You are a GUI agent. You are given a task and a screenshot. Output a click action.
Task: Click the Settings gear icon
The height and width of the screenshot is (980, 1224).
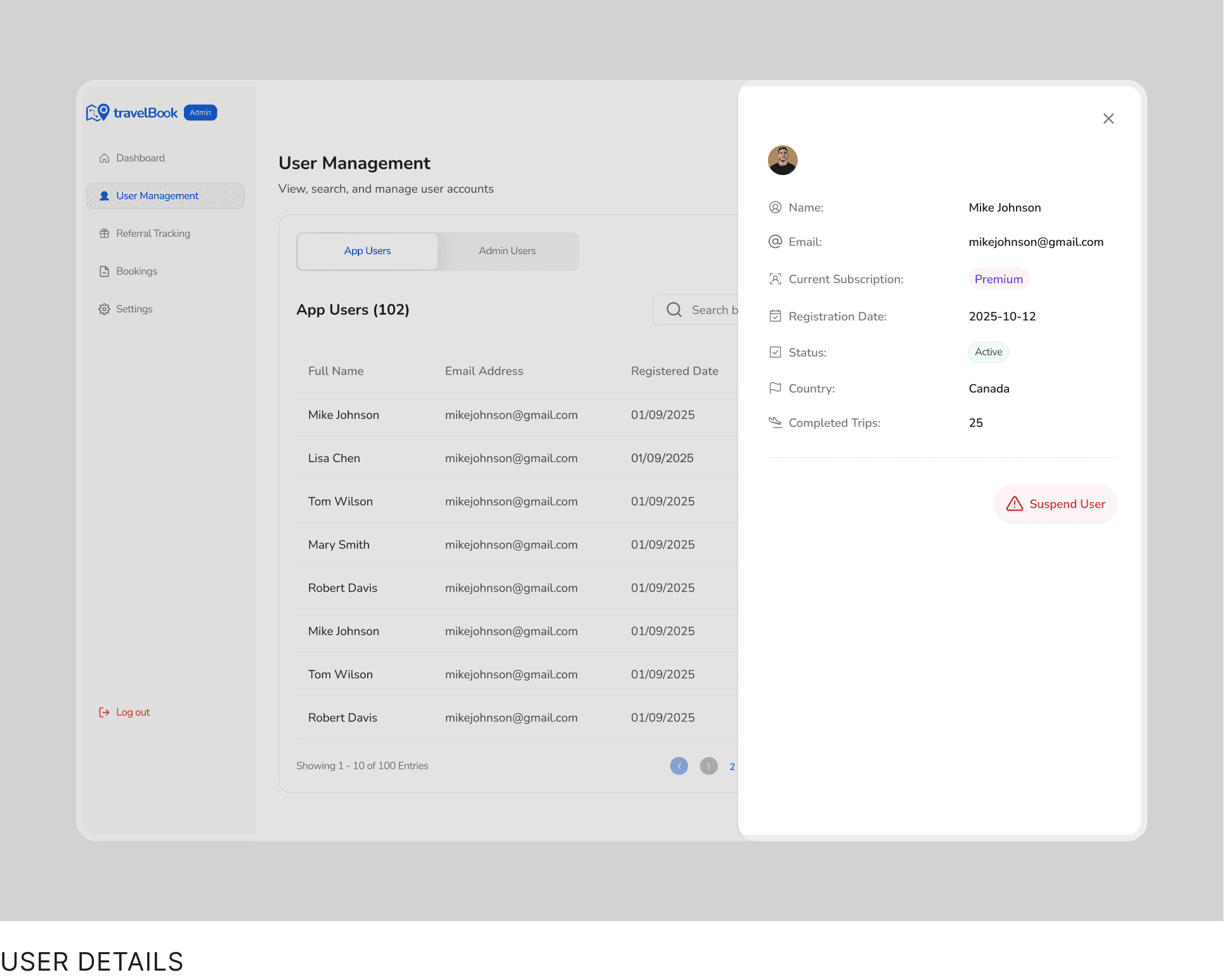(x=105, y=309)
